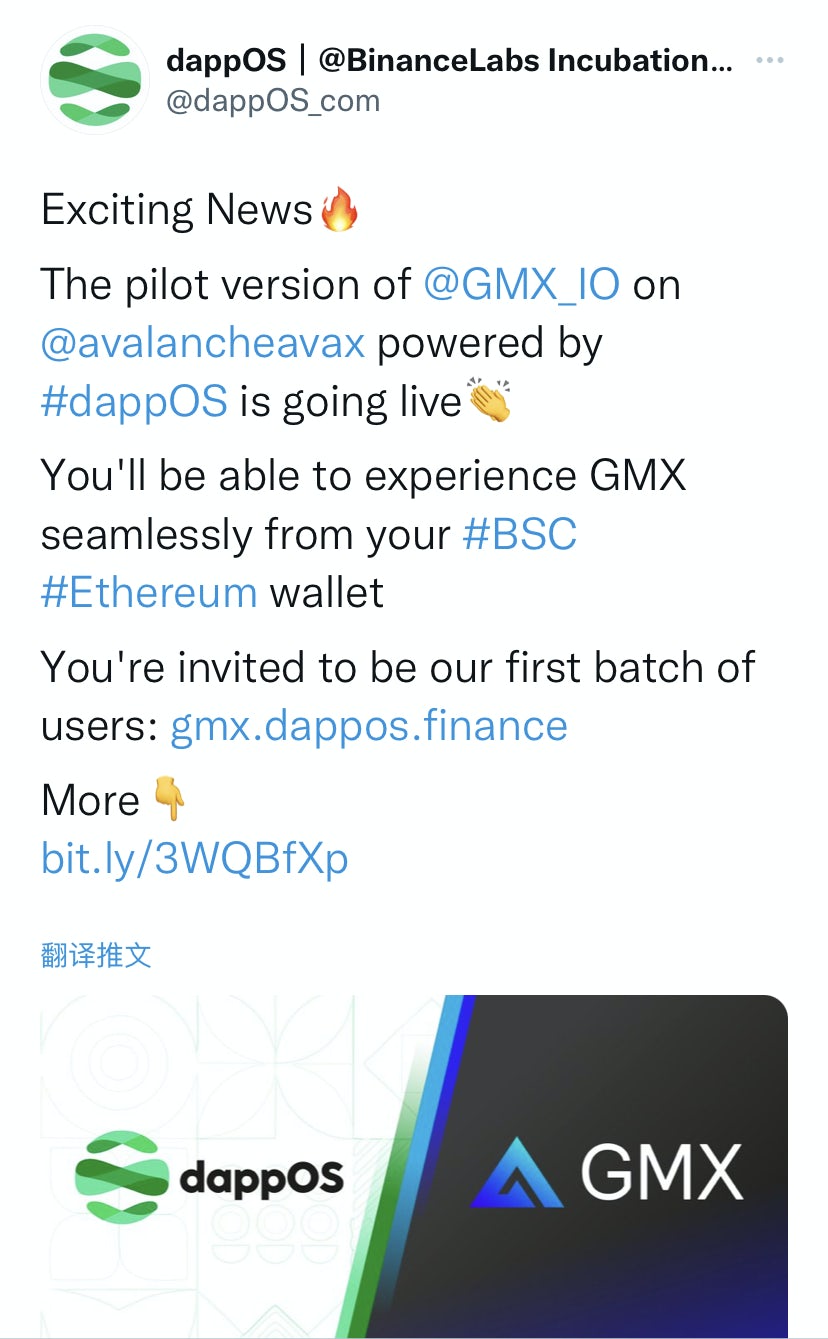Screen dimensions: 828x1339
Task: Click the blue GMX triangle logo
Action: (518, 1172)
